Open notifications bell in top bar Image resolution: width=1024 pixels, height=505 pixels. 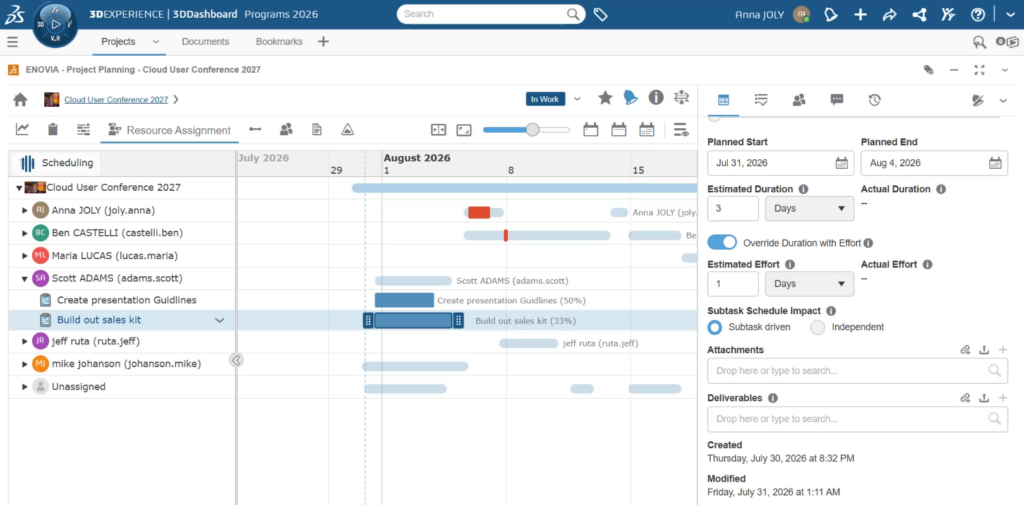pyautogui.click(x=831, y=14)
